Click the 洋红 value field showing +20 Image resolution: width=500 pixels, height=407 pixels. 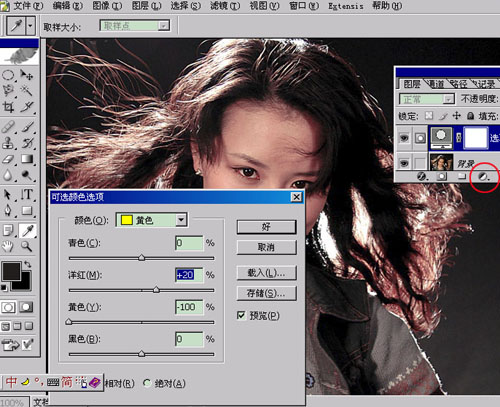(x=189, y=275)
